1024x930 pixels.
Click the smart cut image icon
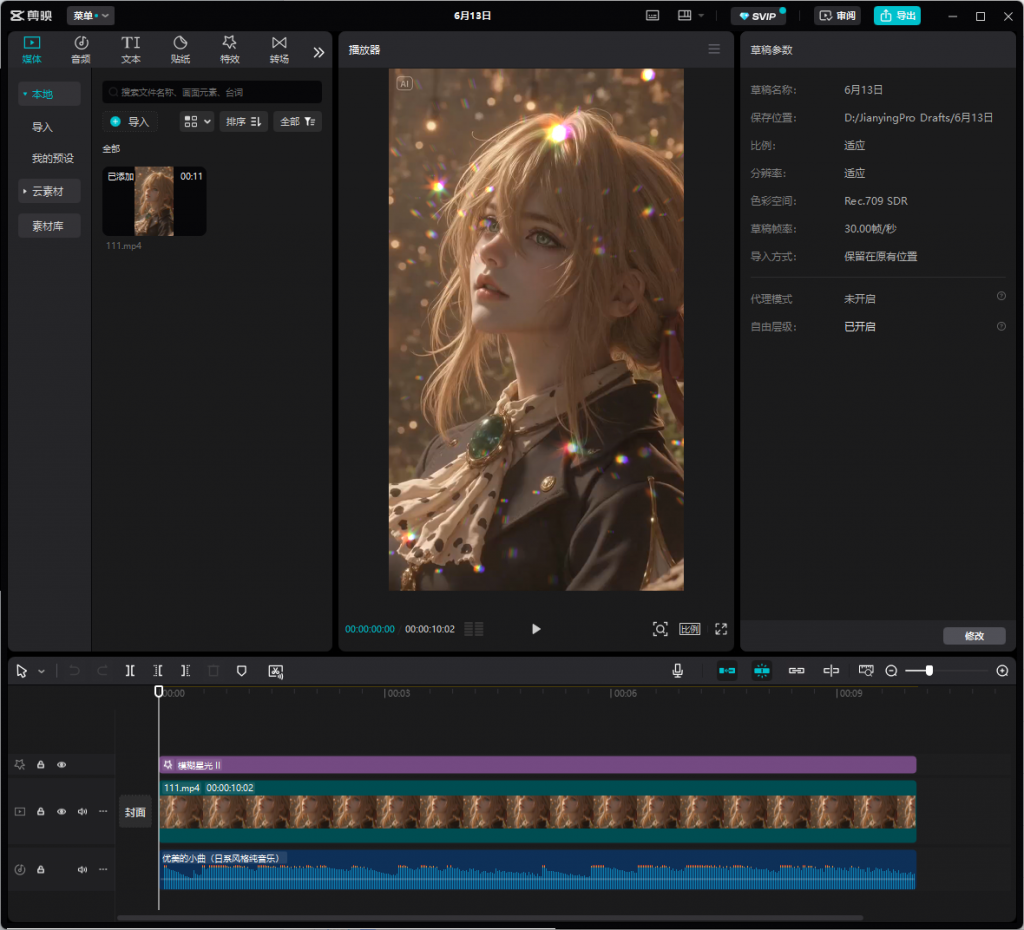(x=276, y=671)
